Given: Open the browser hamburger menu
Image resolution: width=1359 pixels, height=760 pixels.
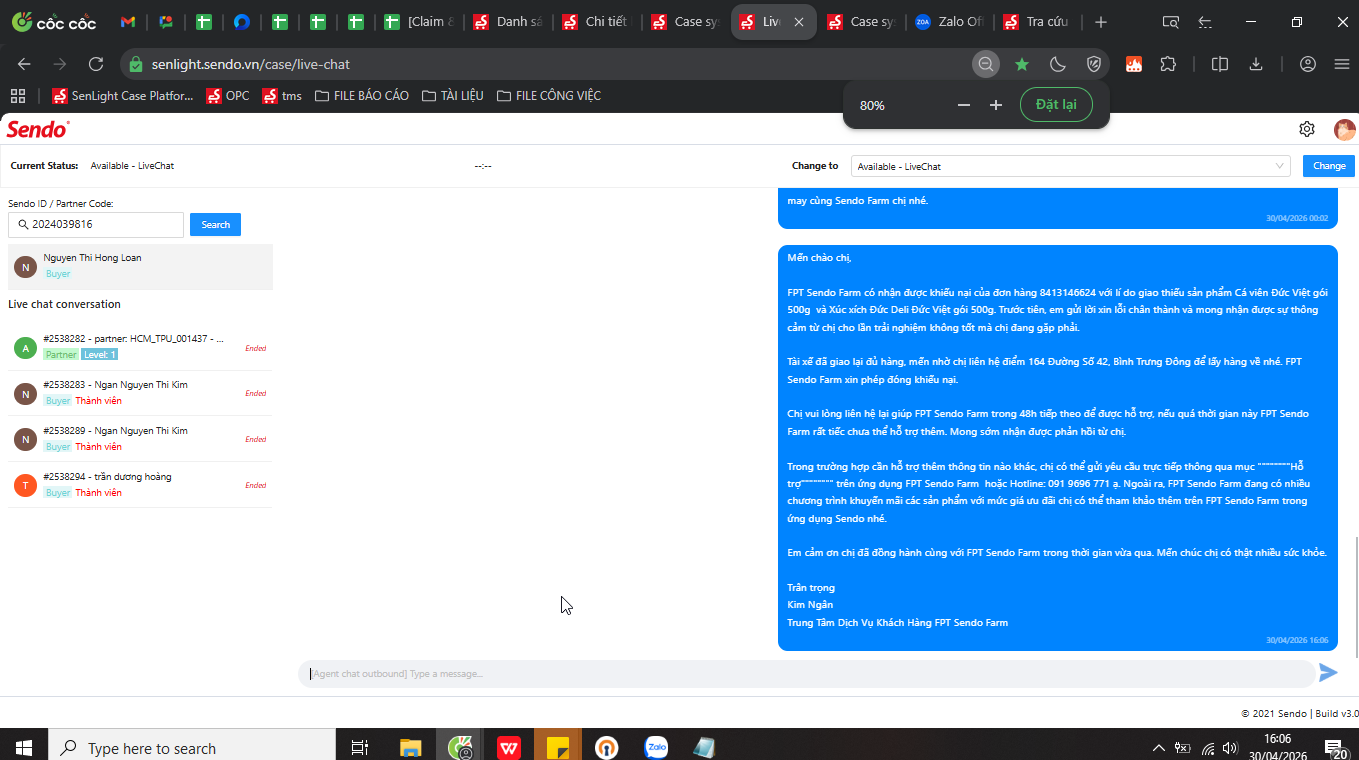Looking at the screenshot, I should click(x=1342, y=64).
